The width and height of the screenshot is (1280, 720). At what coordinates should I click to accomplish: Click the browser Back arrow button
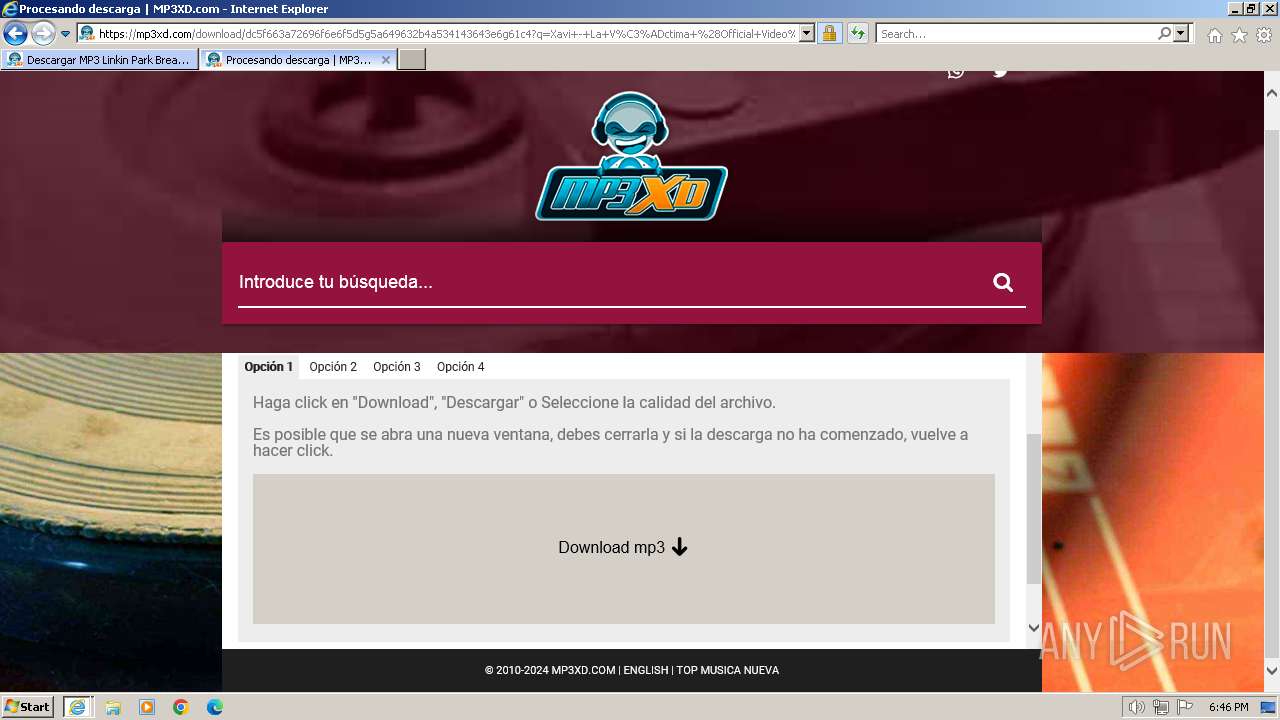tap(15, 34)
